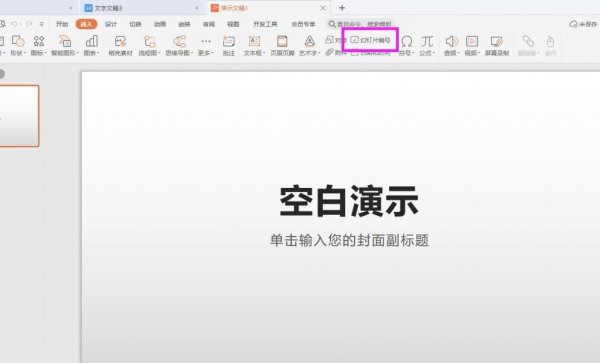
Task: Switch to the 放映 (Slide show) tab
Action: point(184,24)
